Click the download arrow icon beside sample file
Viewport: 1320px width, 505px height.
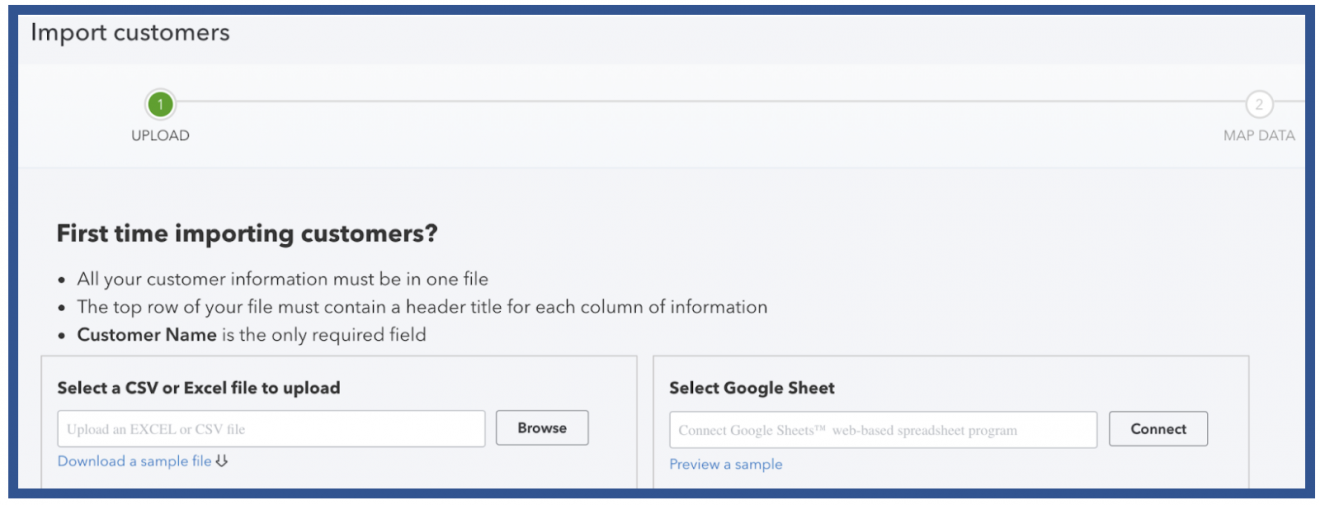[222, 461]
